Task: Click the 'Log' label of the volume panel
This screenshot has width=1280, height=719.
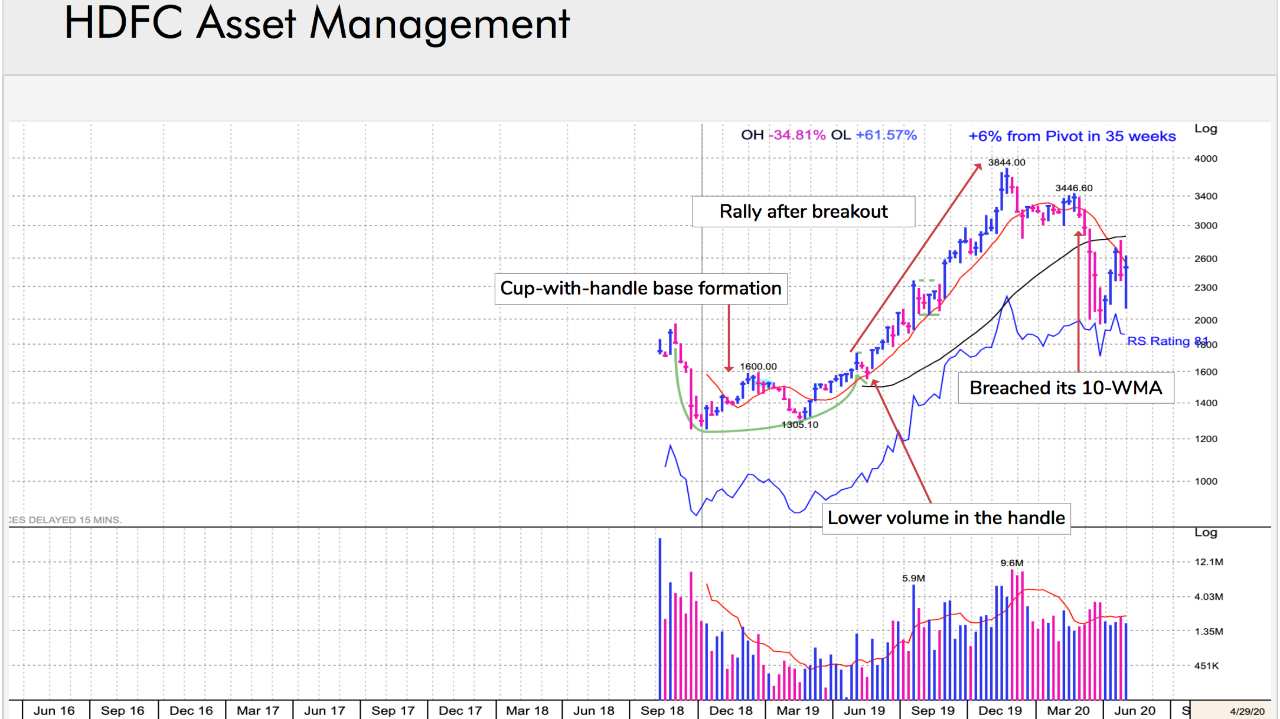Action: point(1206,533)
